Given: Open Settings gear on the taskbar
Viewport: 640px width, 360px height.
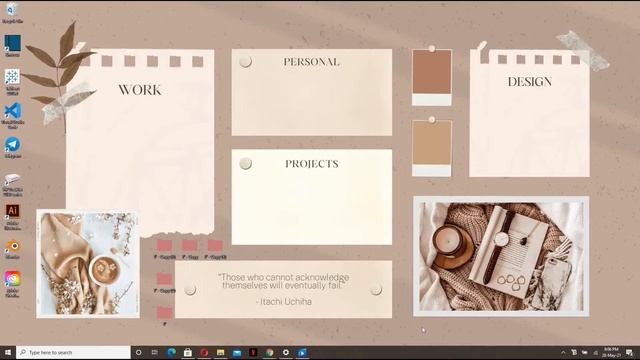Looking at the screenshot, I should click(x=286, y=352).
